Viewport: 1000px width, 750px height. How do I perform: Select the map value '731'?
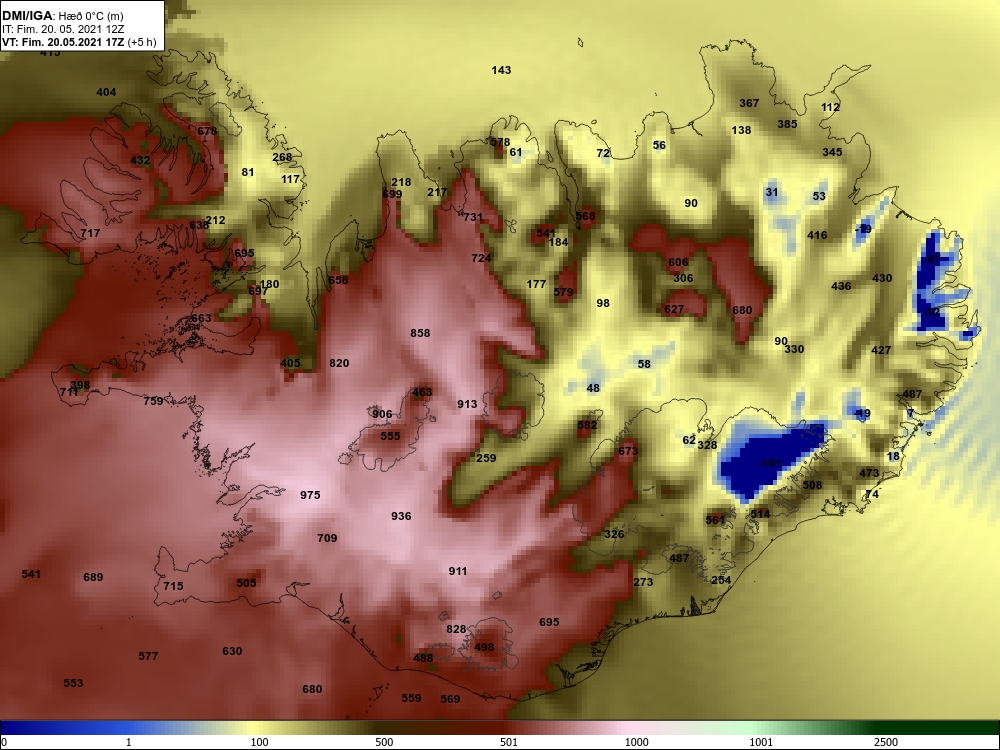pos(473,217)
